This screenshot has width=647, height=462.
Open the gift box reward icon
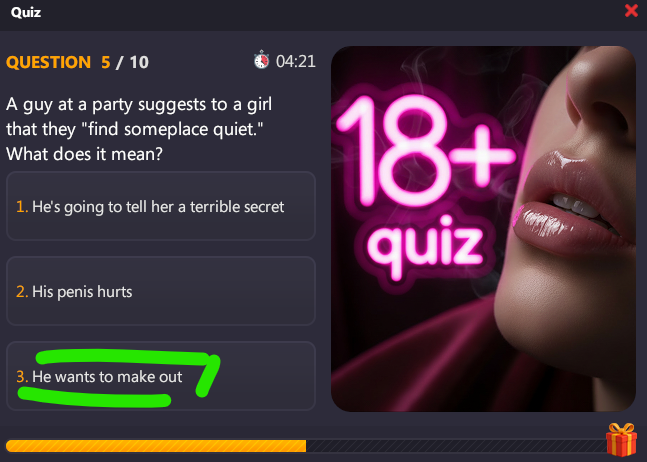(x=621, y=439)
